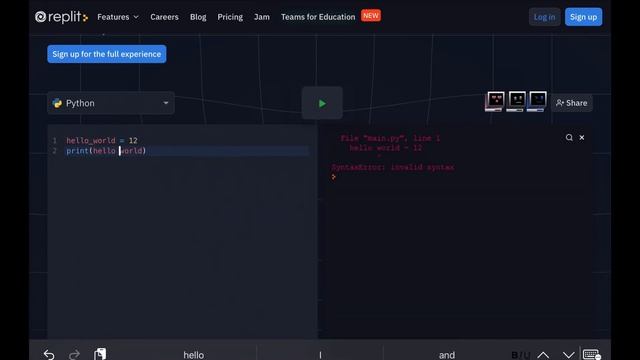Click the Replit logo
Viewport: 640px width, 360px height.
click(x=61, y=17)
